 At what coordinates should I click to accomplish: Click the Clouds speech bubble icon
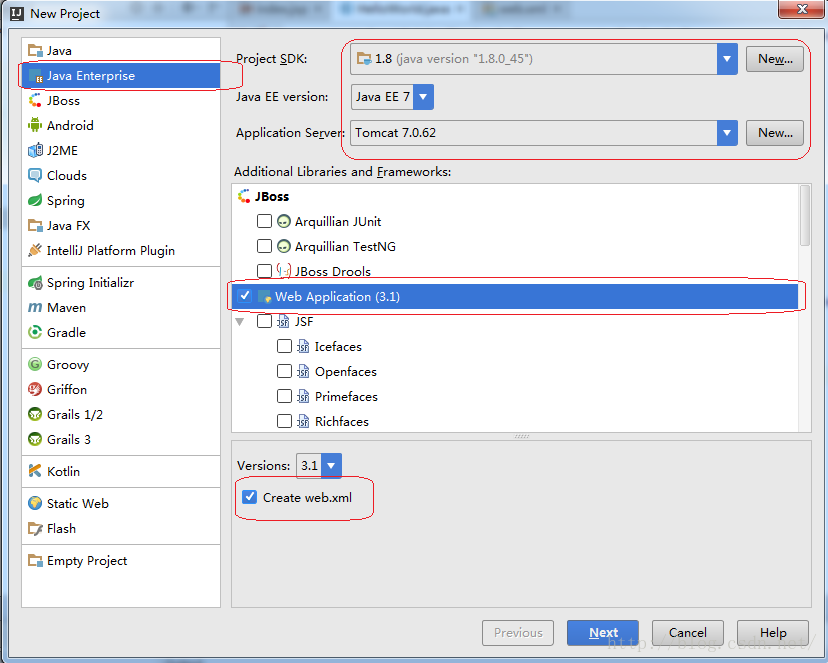click(35, 175)
